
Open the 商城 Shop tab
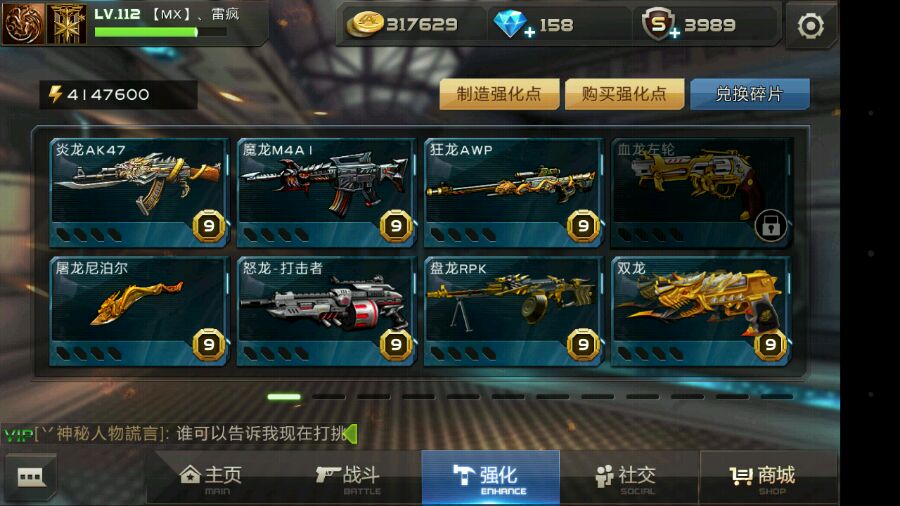coord(763,478)
